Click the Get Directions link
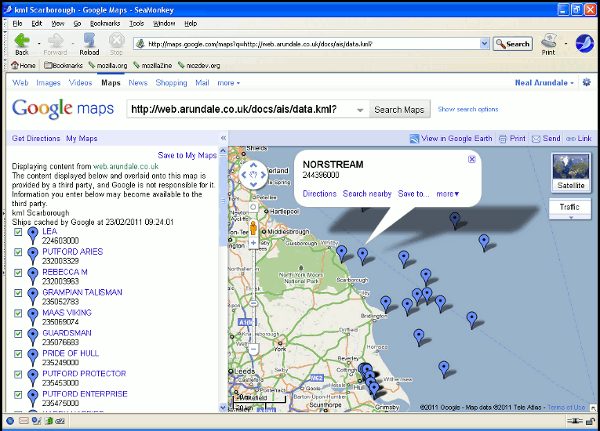 [36, 138]
